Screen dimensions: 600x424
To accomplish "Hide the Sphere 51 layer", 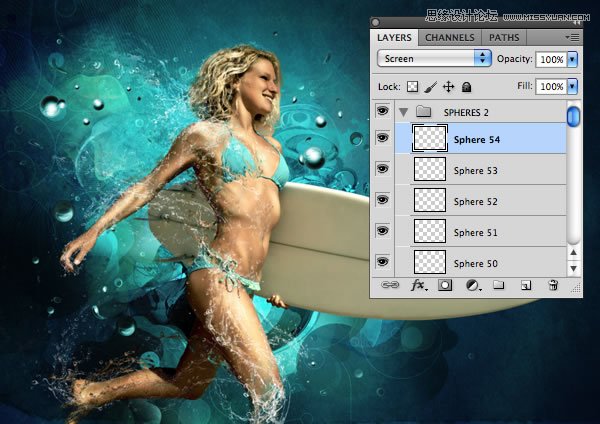I will pos(382,230).
